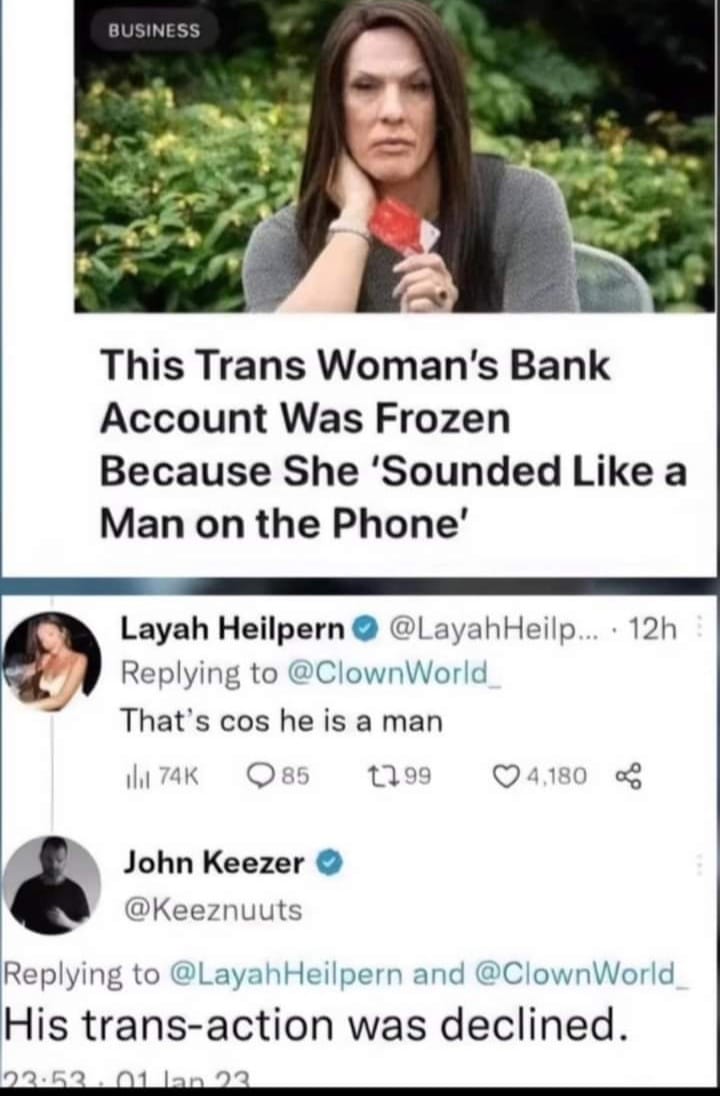720x1096 pixels.
Task: Click the BUSINESS category tag
Action: click(154, 31)
